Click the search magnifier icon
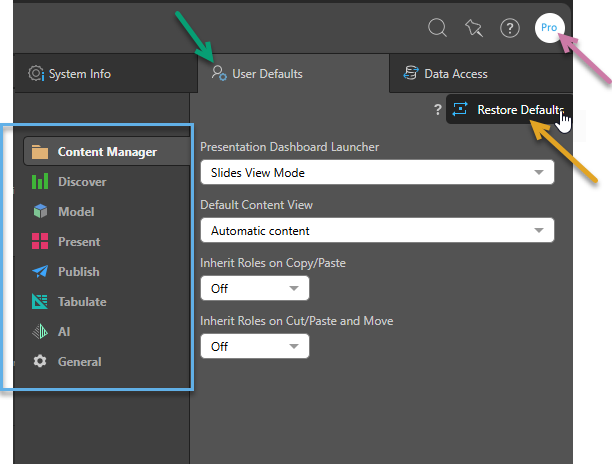The height and width of the screenshot is (464, 612). tap(437, 28)
